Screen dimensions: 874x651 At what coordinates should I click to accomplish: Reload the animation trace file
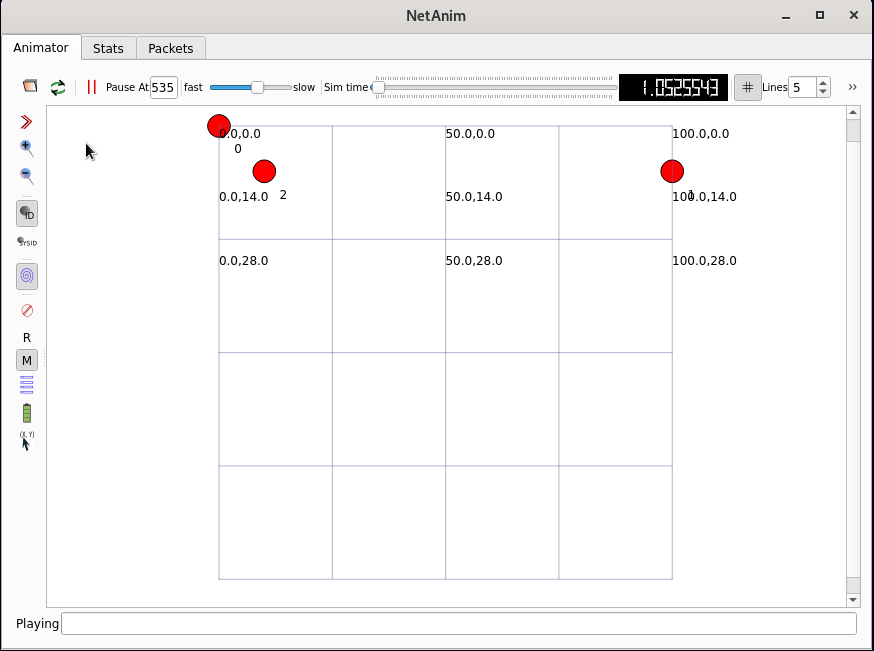point(58,88)
